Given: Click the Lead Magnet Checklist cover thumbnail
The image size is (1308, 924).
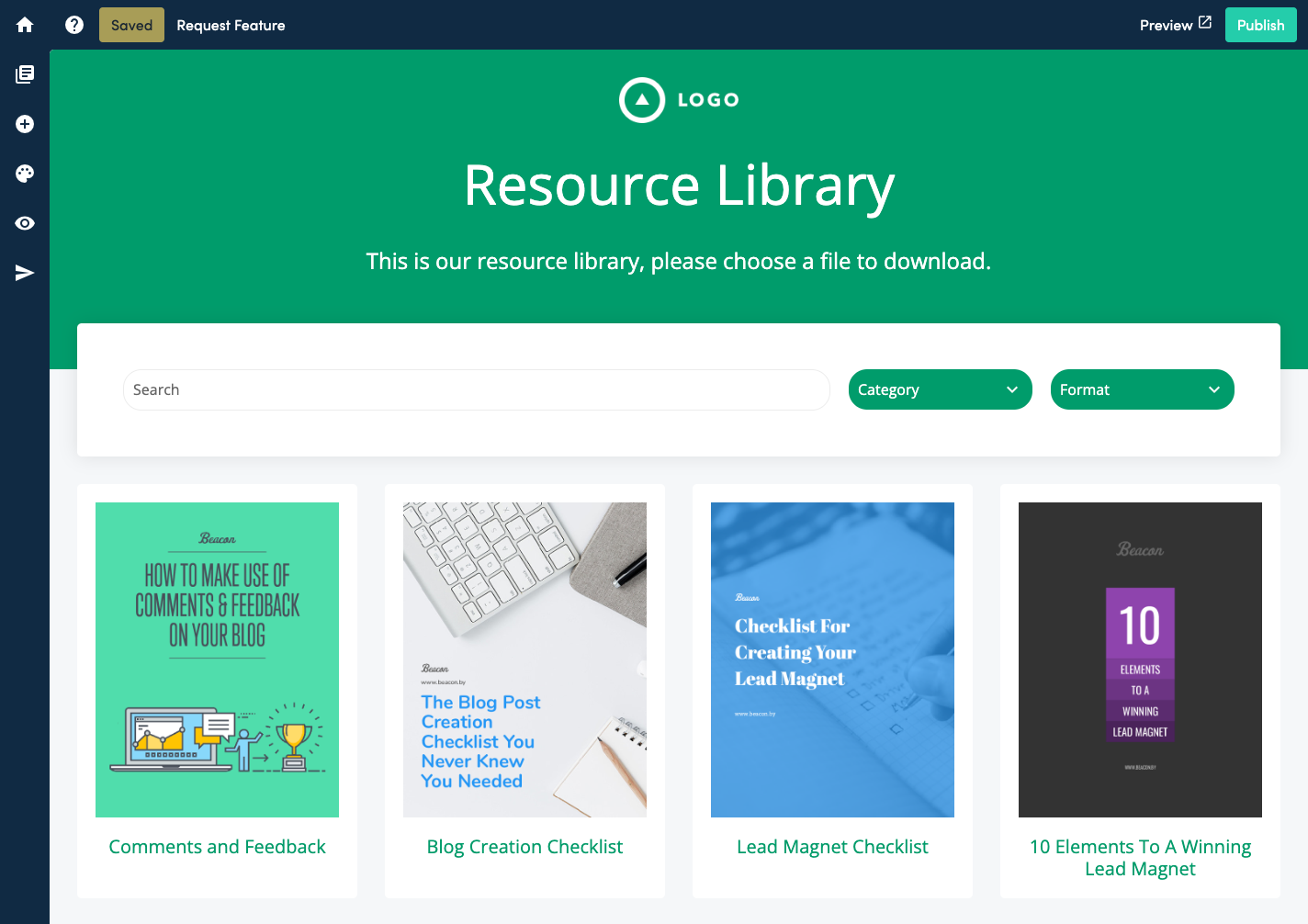Looking at the screenshot, I should 832,659.
